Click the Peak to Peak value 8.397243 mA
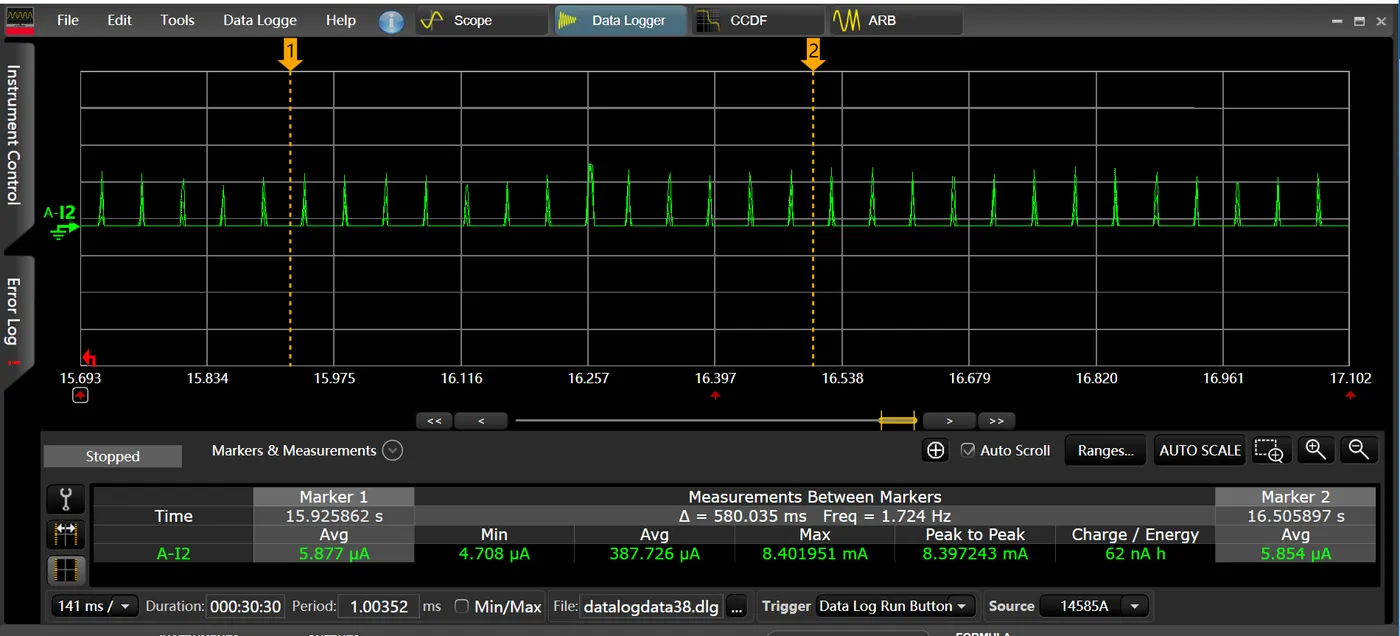The image size is (1400, 636). tap(975, 553)
